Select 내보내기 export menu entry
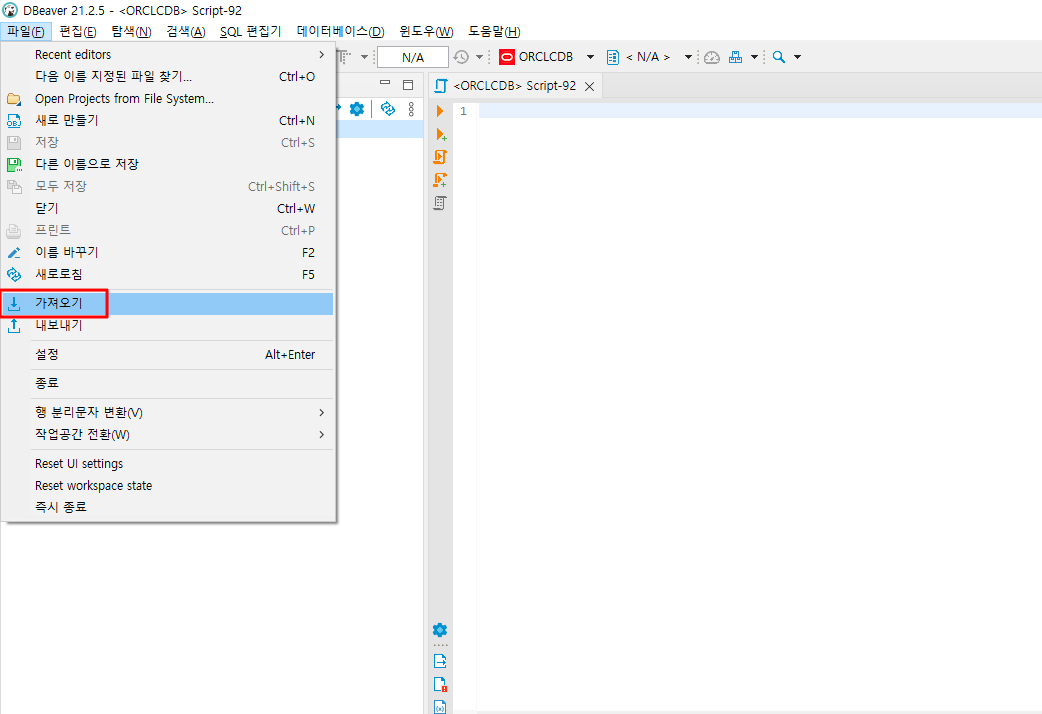1042x714 pixels. coord(167,325)
